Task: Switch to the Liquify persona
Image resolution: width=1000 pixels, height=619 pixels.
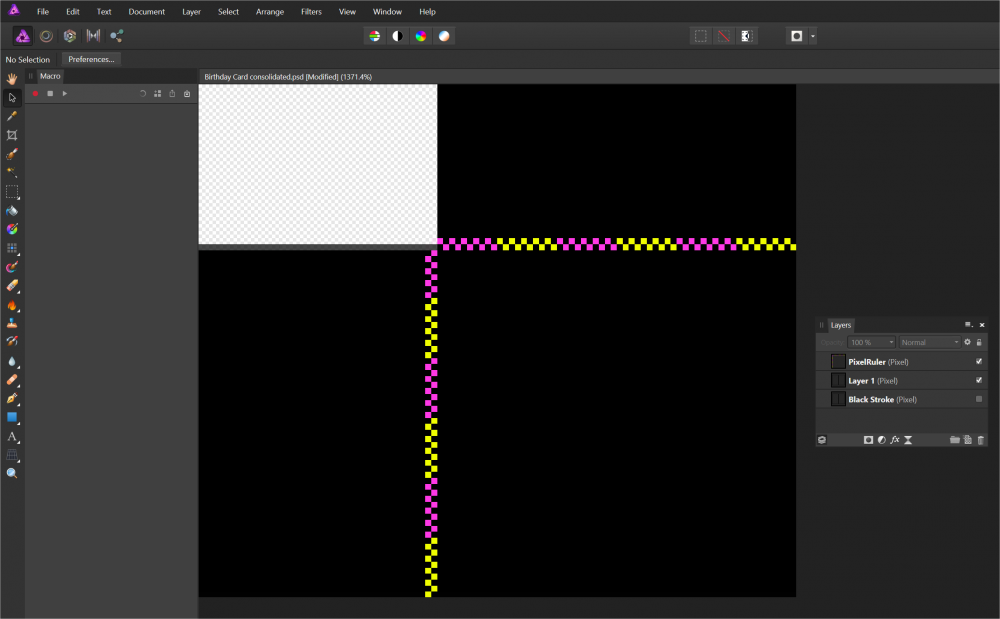Action: 45,36
